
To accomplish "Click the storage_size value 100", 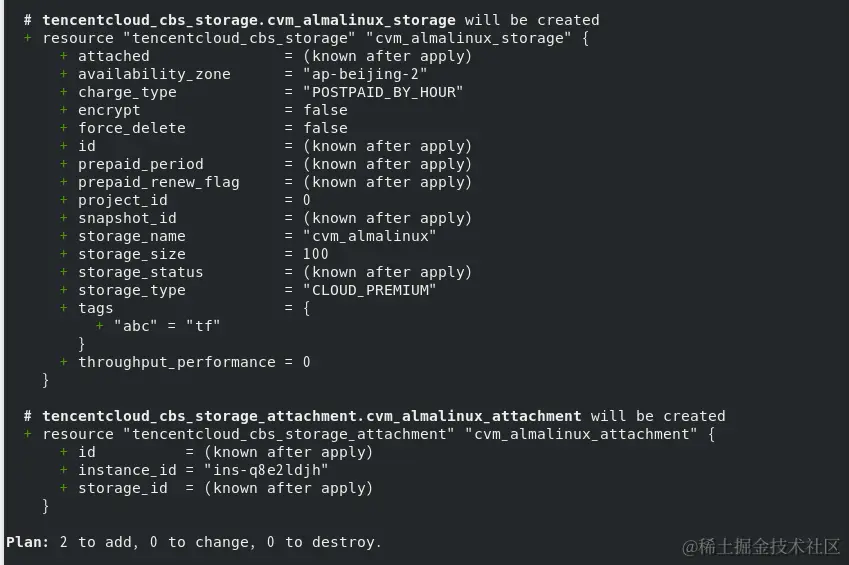I will pyautogui.click(x=315, y=254).
